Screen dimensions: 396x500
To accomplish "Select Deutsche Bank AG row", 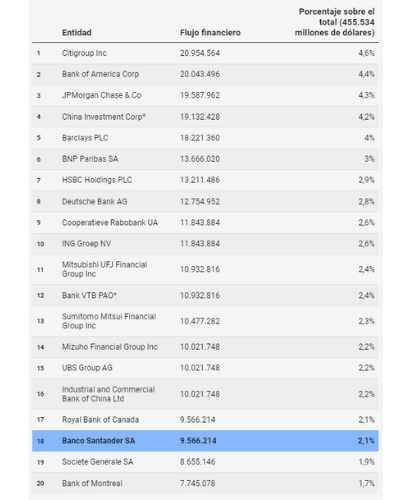I will [x=205, y=202].
